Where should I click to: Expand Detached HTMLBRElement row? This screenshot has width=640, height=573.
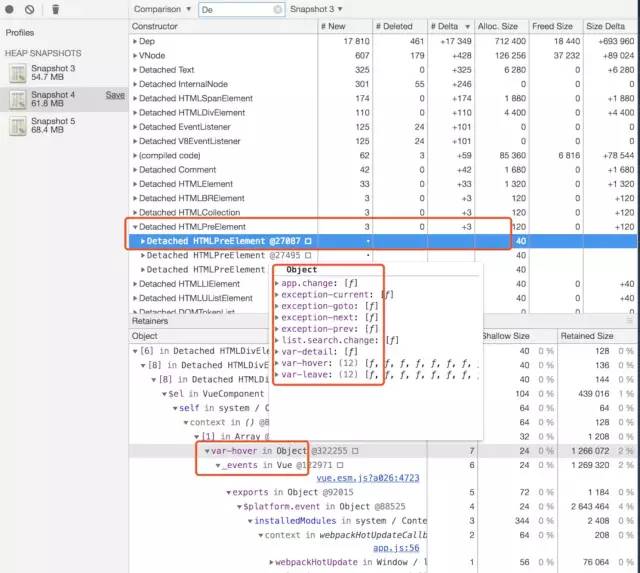[135, 198]
